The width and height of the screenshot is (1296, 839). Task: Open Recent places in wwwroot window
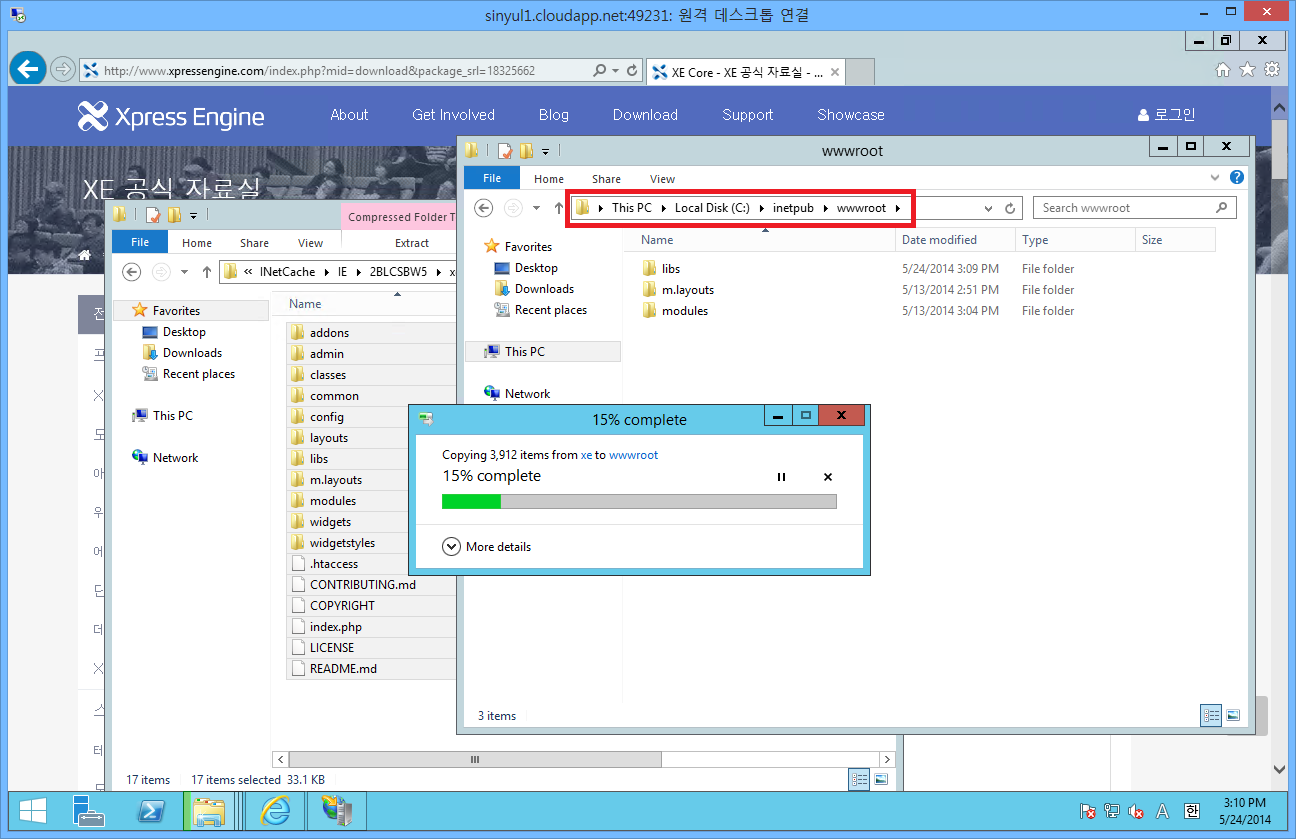550,310
